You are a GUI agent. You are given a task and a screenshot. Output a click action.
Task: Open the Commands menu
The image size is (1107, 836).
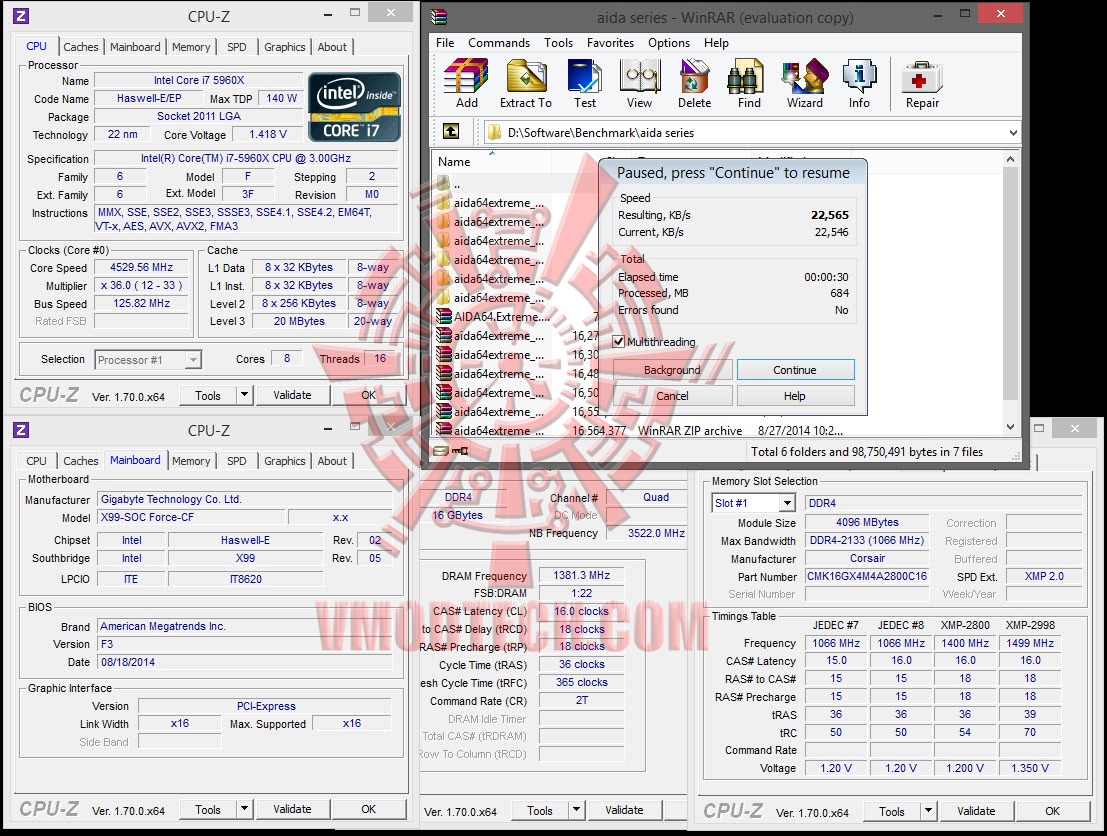[x=498, y=42]
